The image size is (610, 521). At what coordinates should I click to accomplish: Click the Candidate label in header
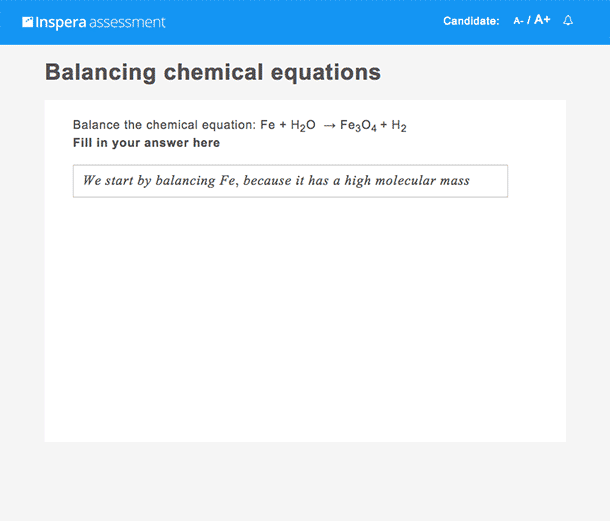pyautogui.click(x=471, y=21)
